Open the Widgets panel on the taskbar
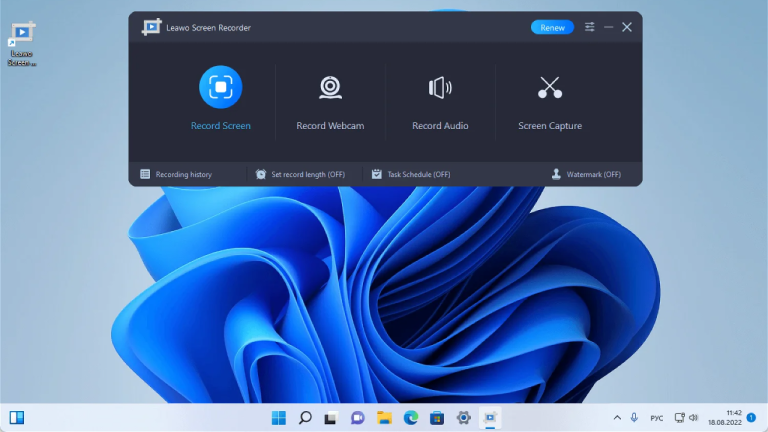Screen dimensions: 768x432 17,418
